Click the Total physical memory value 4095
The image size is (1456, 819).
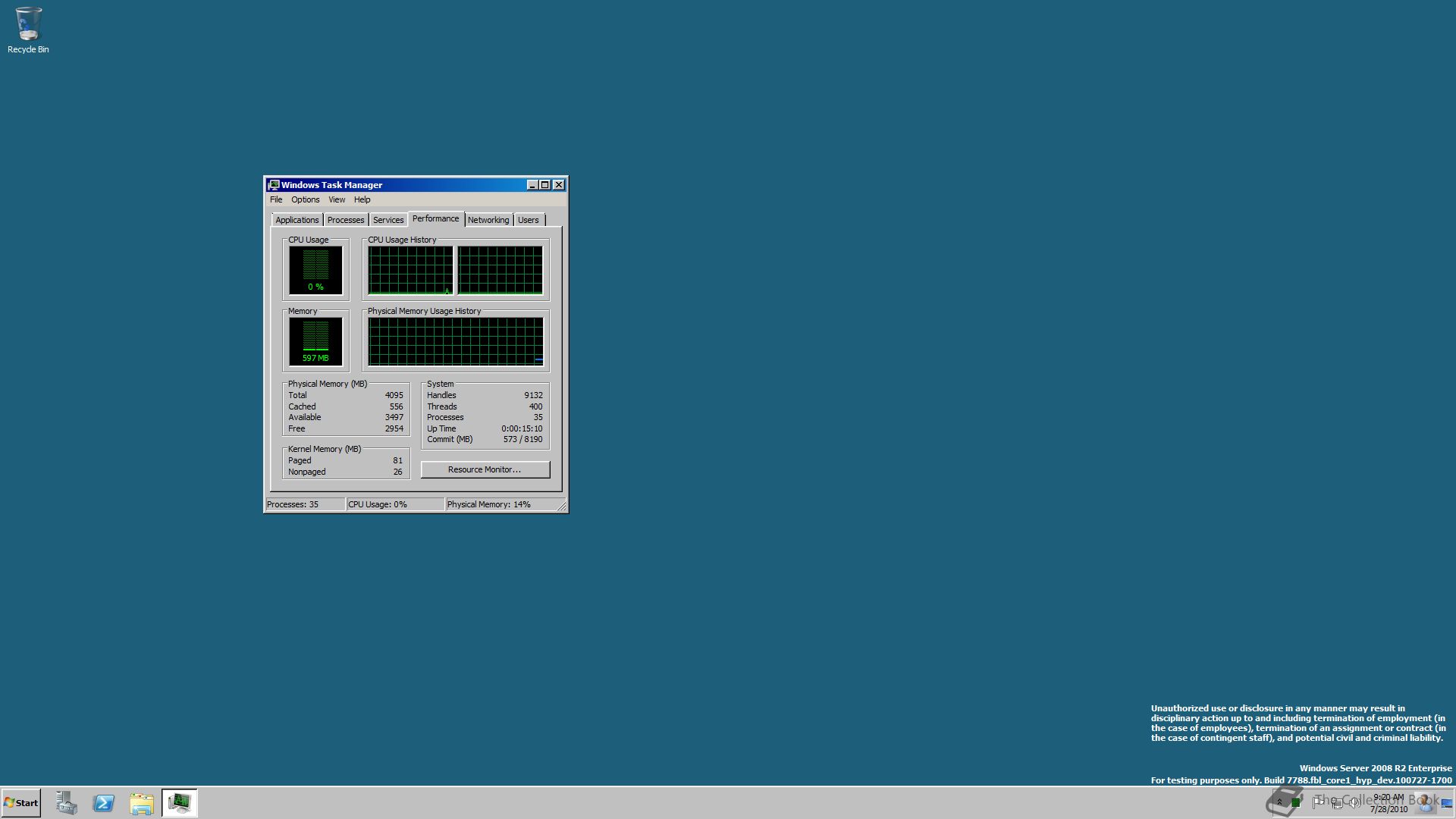[x=394, y=395]
